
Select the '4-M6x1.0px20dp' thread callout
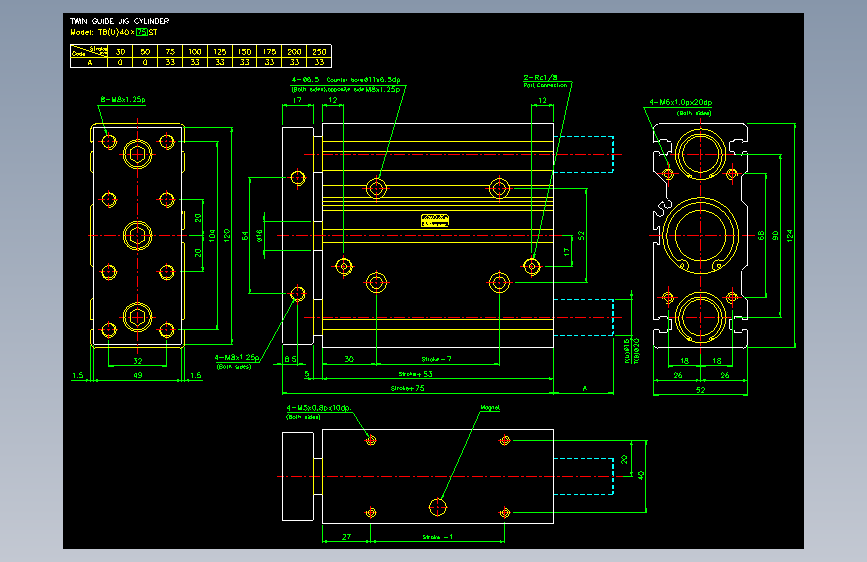click(x=681, y=102)
